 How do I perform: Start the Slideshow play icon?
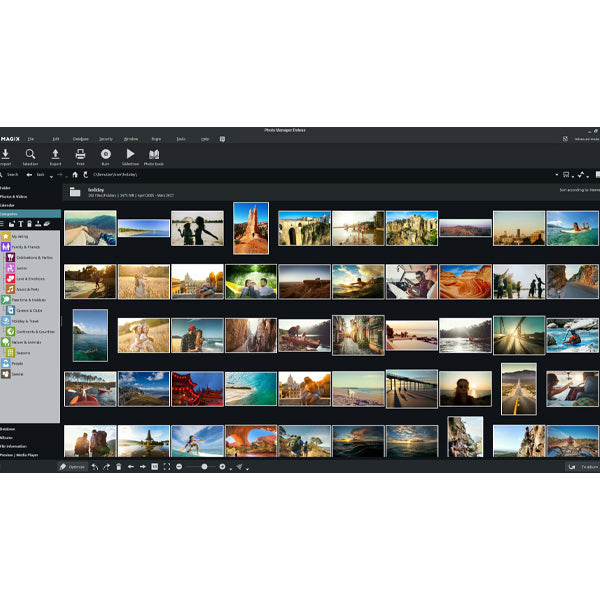(x=130, y=154)
